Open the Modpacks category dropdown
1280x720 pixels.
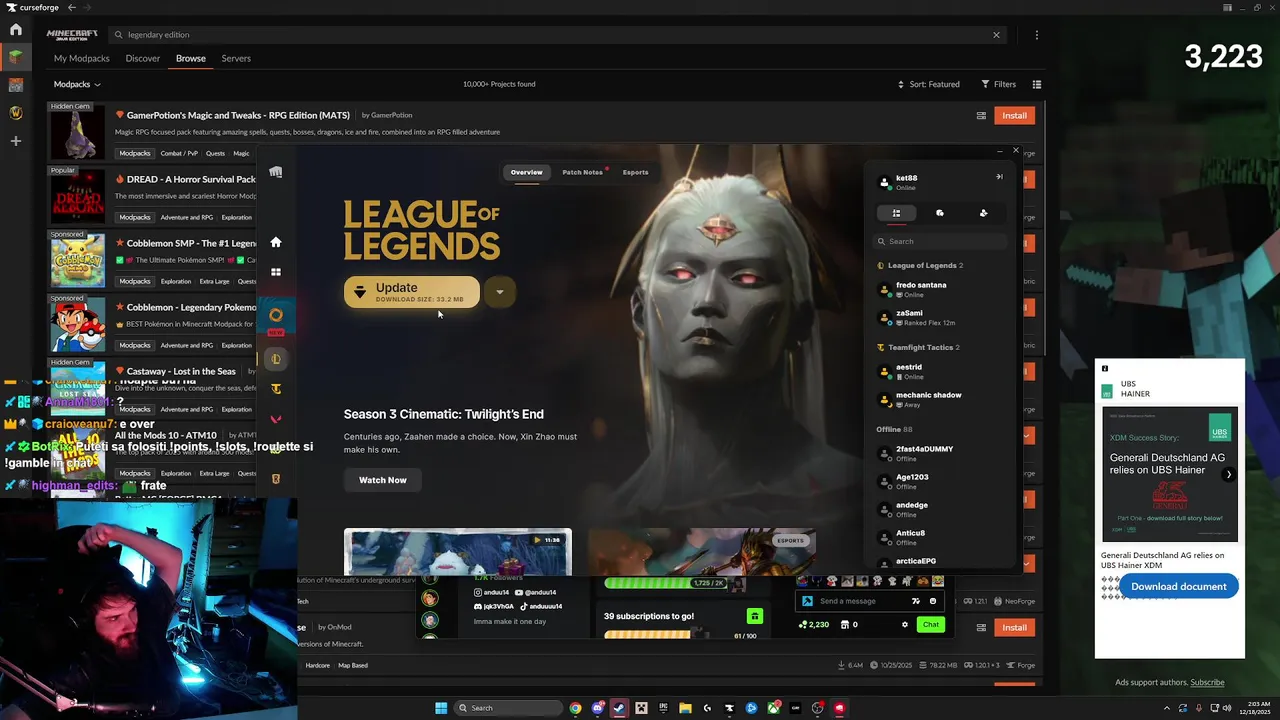pyautogui.click(x=77, y=85)
